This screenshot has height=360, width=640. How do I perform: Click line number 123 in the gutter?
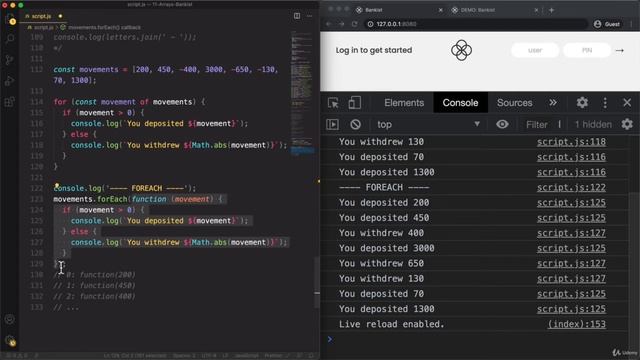(x=37, y=199)
